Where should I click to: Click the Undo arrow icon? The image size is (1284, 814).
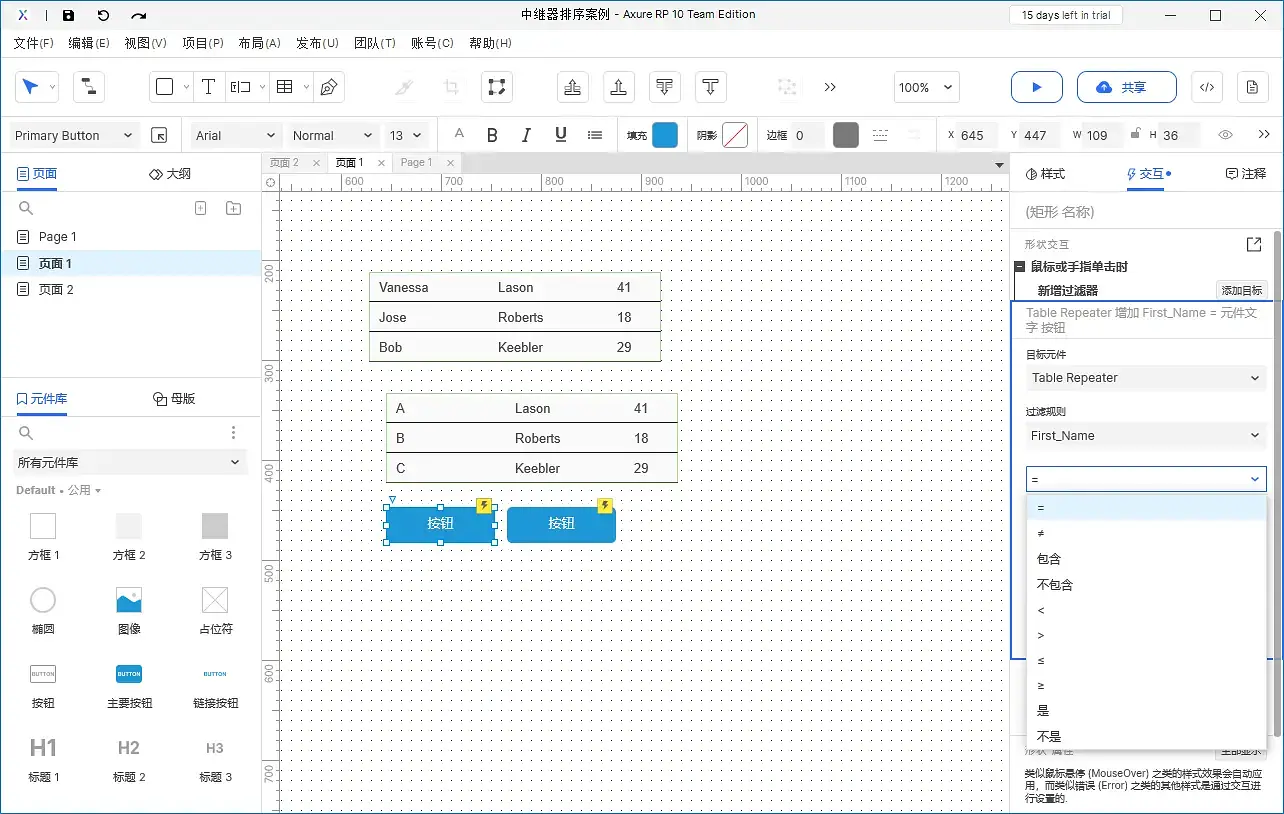pos(103,15)
